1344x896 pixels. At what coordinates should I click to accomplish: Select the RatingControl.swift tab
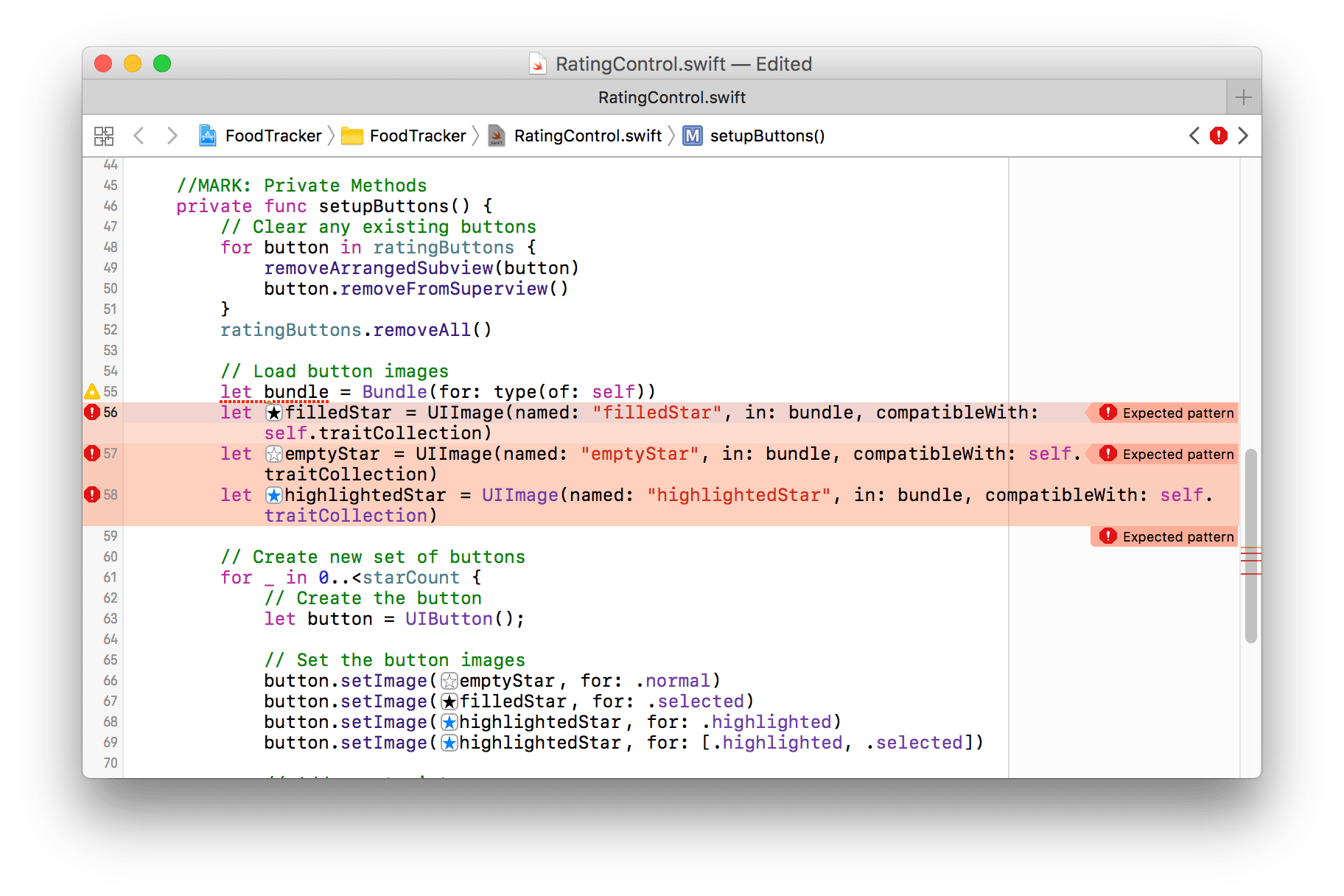click(x=671, y=97)
